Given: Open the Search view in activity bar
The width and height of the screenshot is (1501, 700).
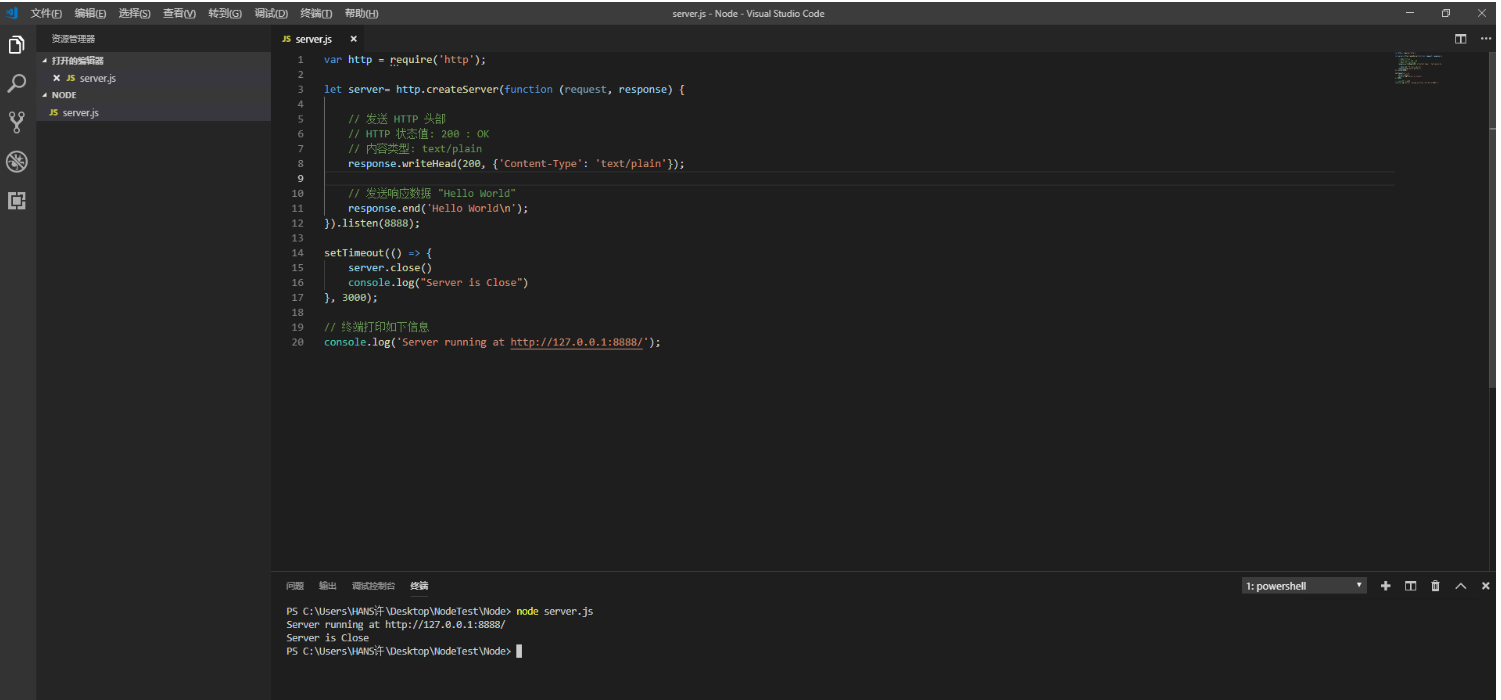Looking at the screenshot, I should coord(17,84).
